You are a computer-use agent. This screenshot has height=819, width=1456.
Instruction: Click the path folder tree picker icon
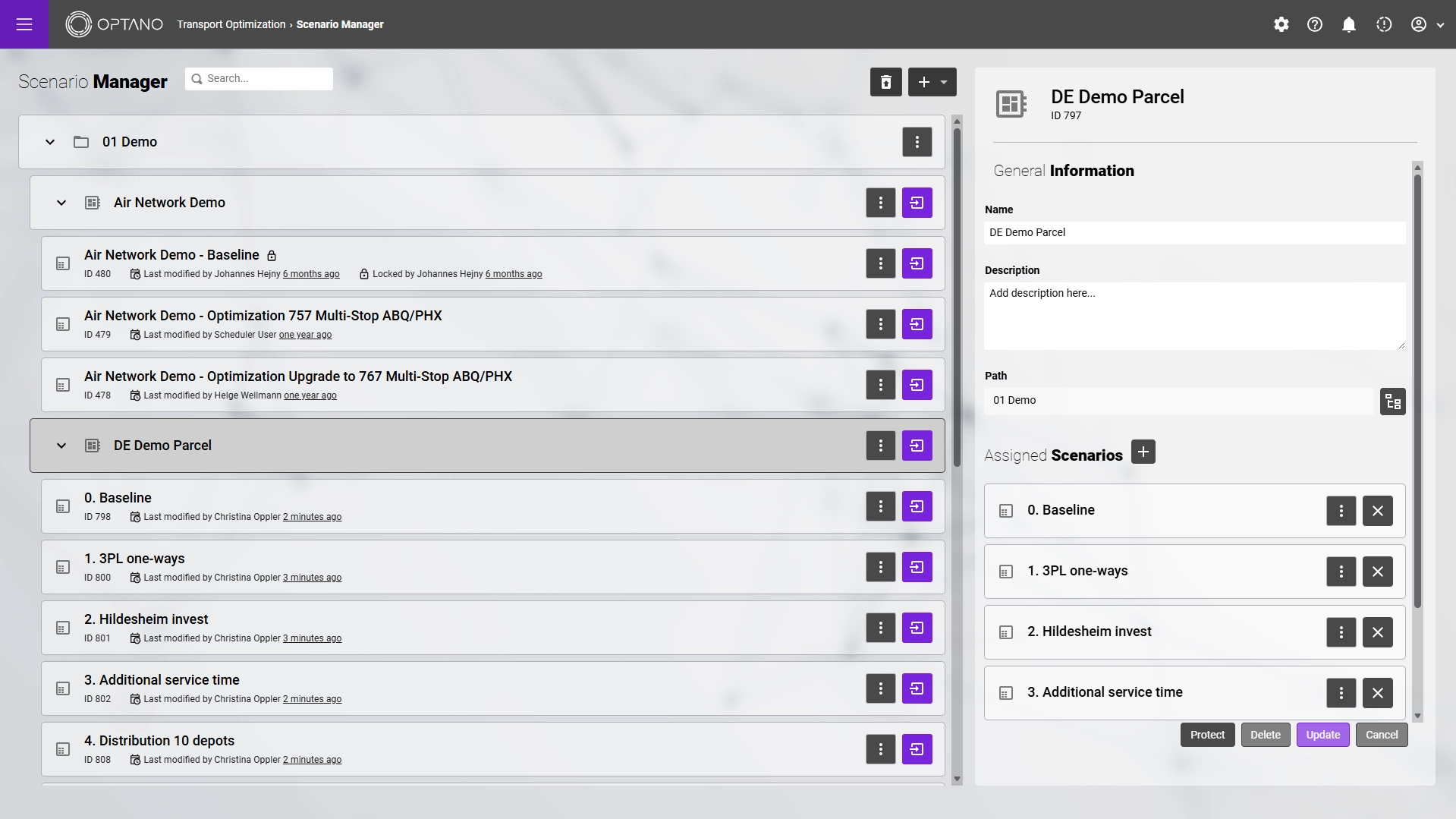click(1392, 402)
